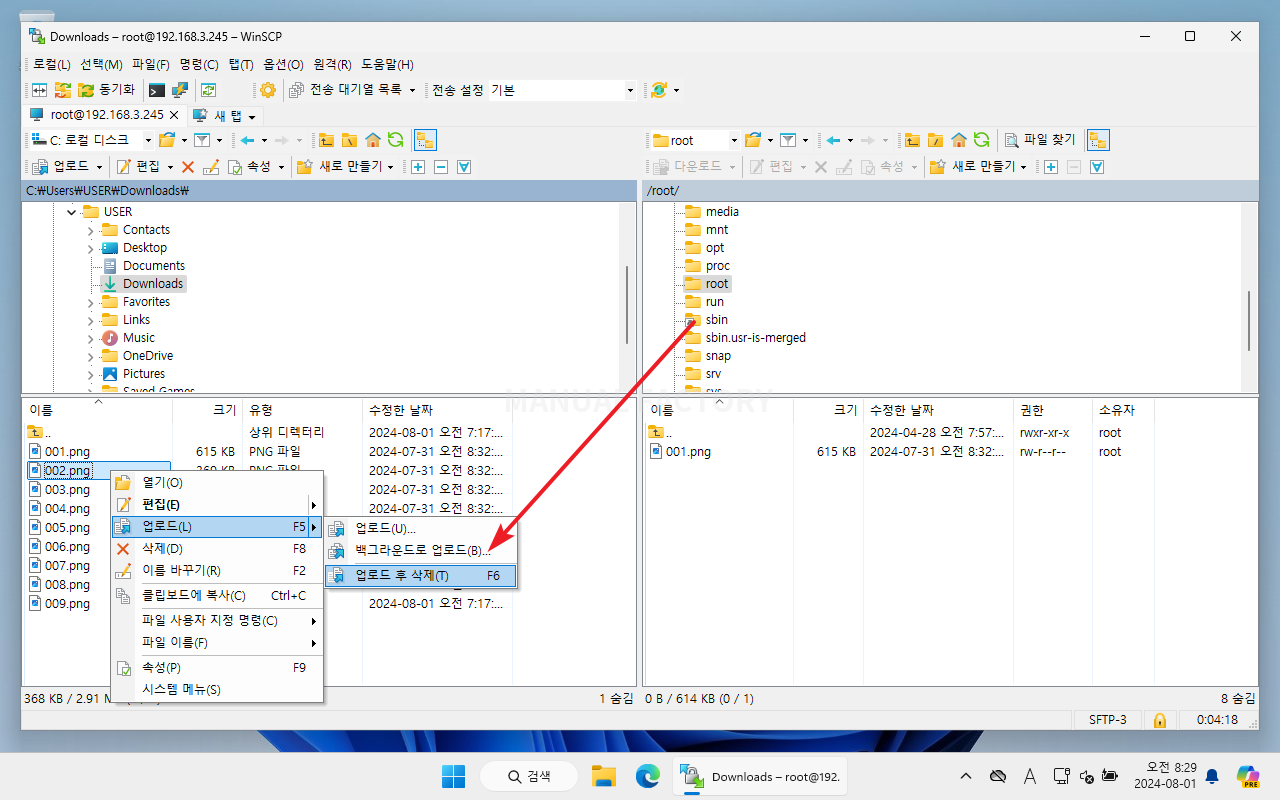Click the local tree vertical scrollbar
Screen dimensions: 1280x800
pos(627,304)
